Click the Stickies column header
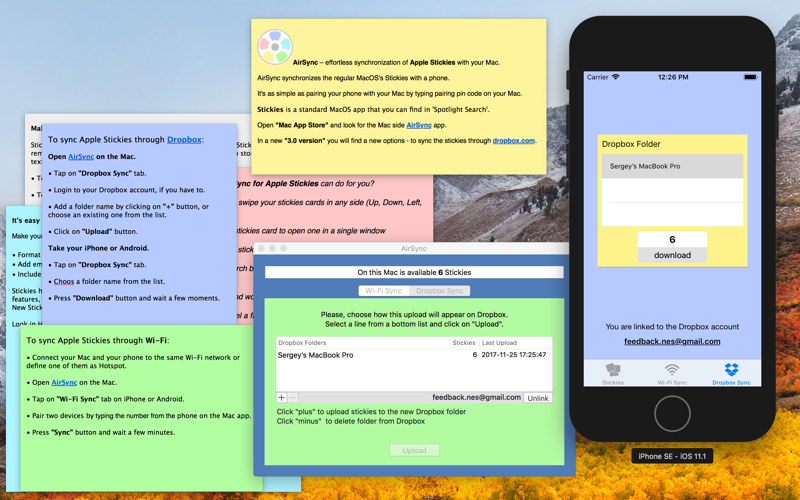This screenshot has width=800, height=500. [x=464, y=343]
